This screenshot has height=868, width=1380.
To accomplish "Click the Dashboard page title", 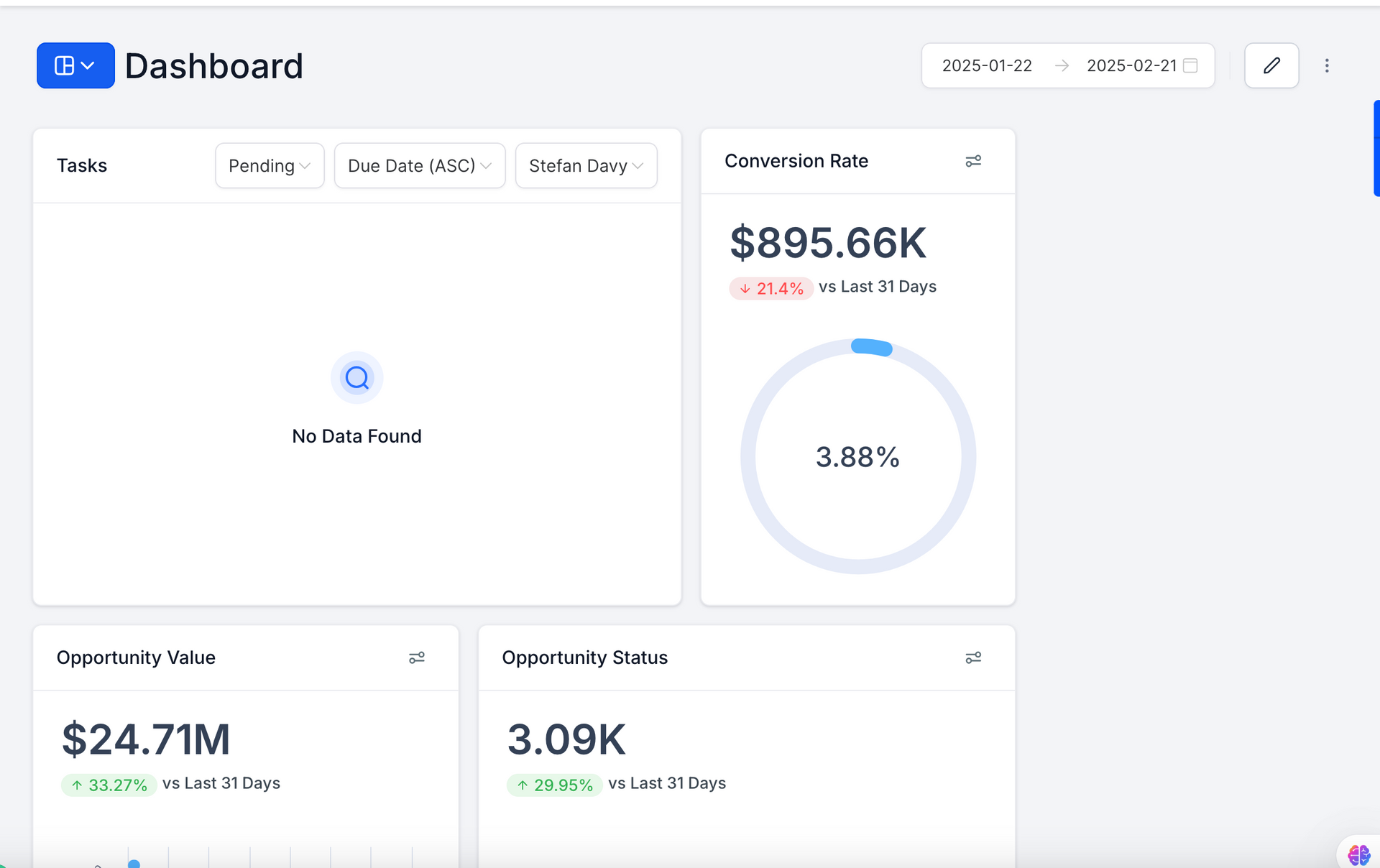I will (214, 65).
